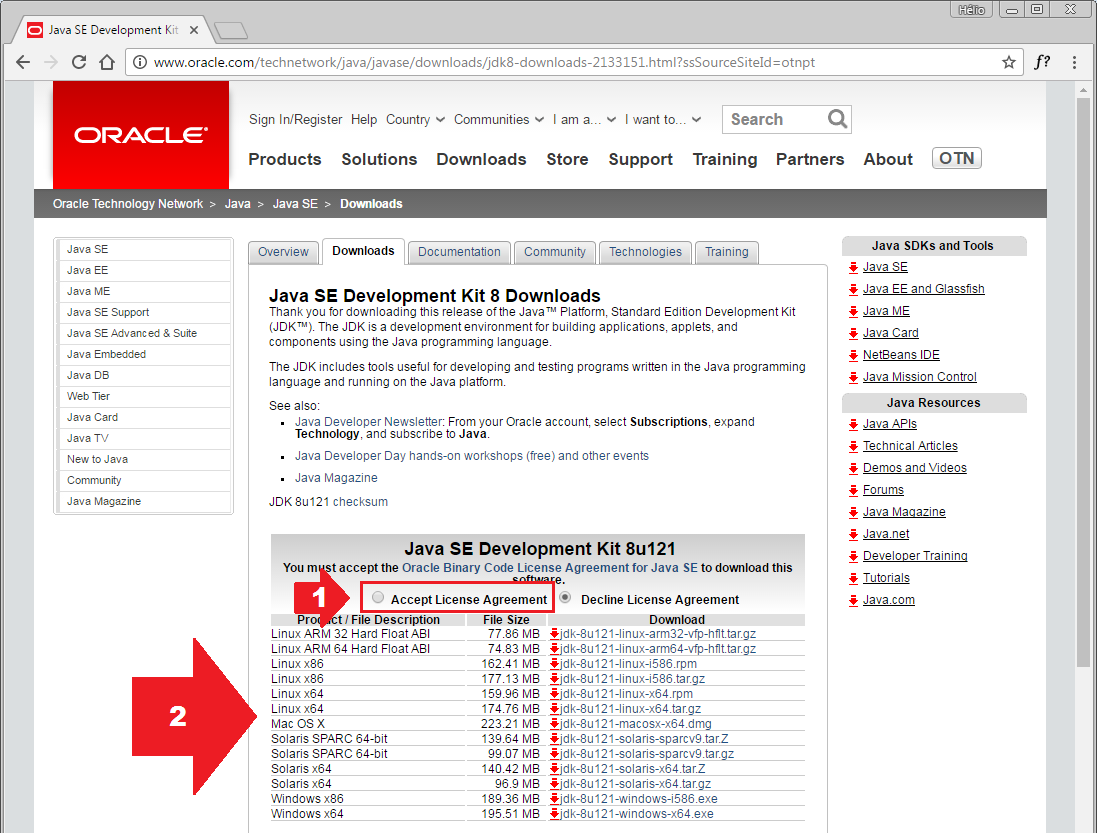Open Java Embedded in left sidebar
This screenshot has width=1097, height=833.
click(143, 354)
